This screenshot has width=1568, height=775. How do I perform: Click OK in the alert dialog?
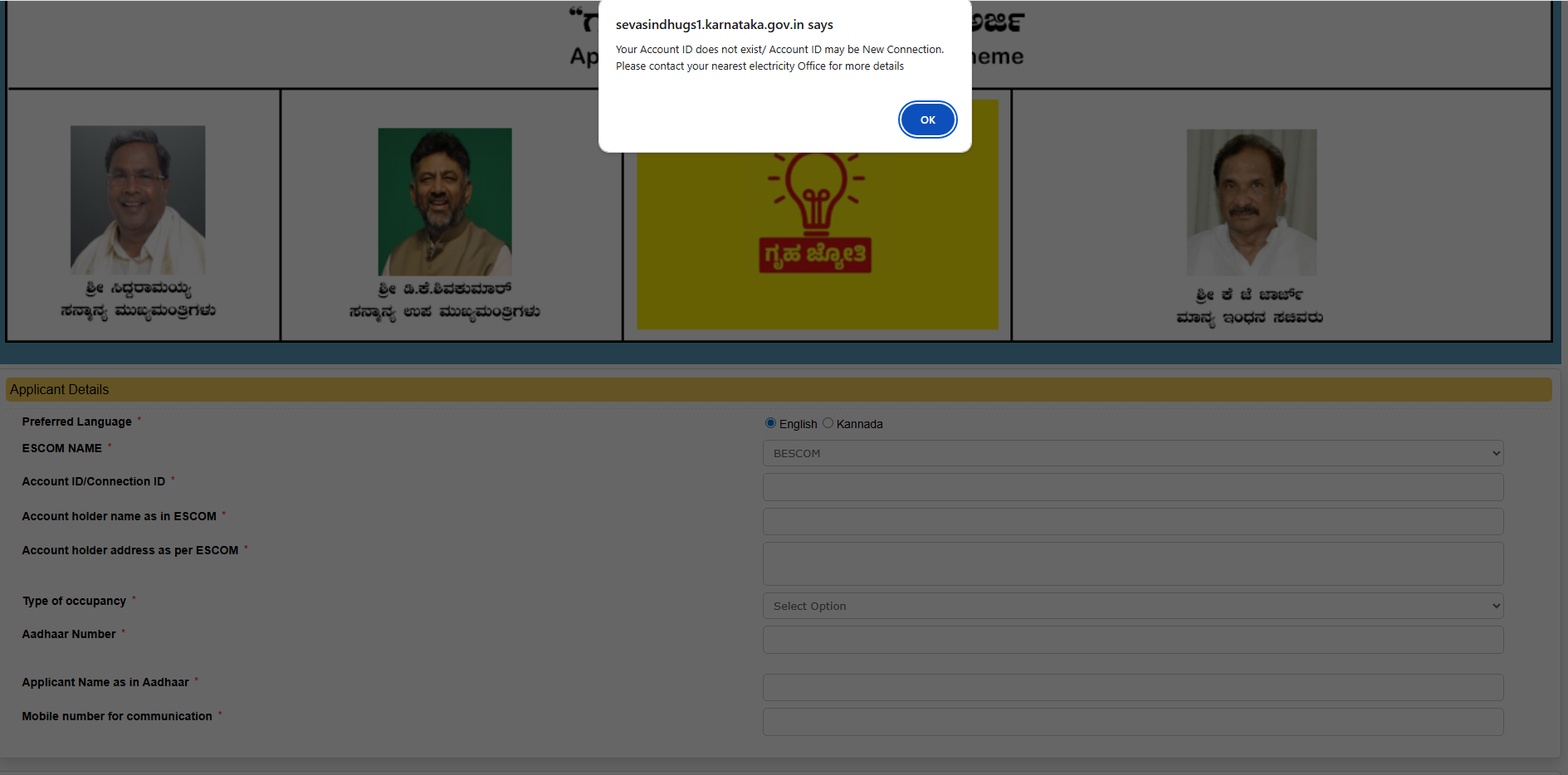point(927,119)
